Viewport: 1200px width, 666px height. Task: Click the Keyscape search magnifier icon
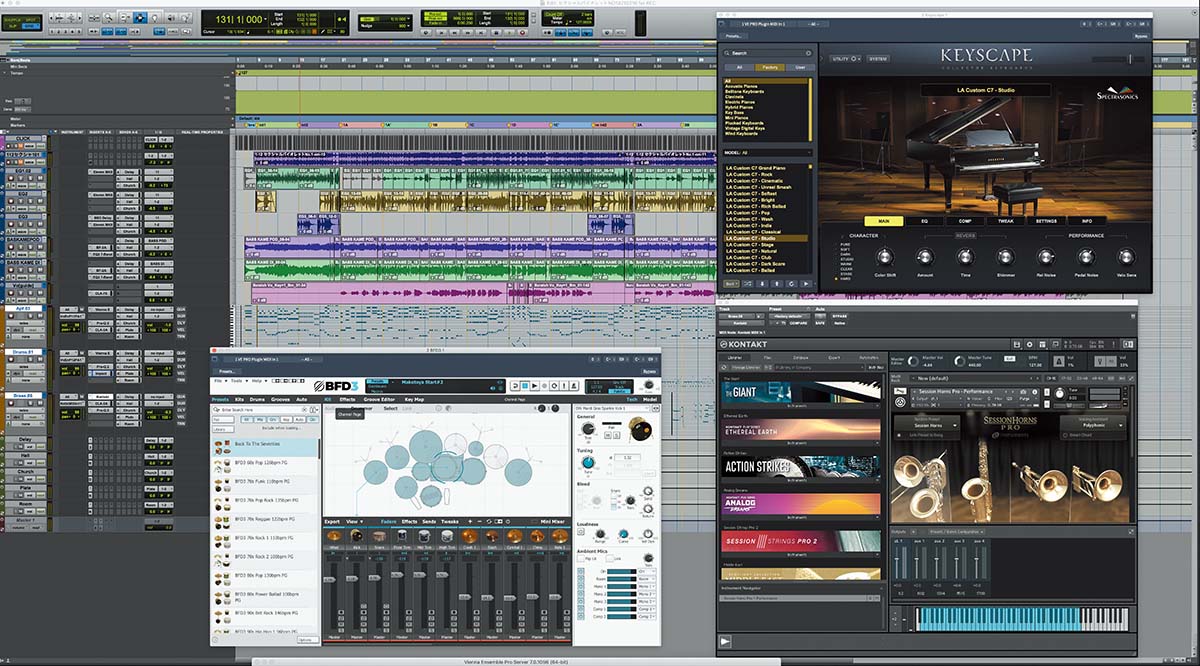(x=727, y=53)
